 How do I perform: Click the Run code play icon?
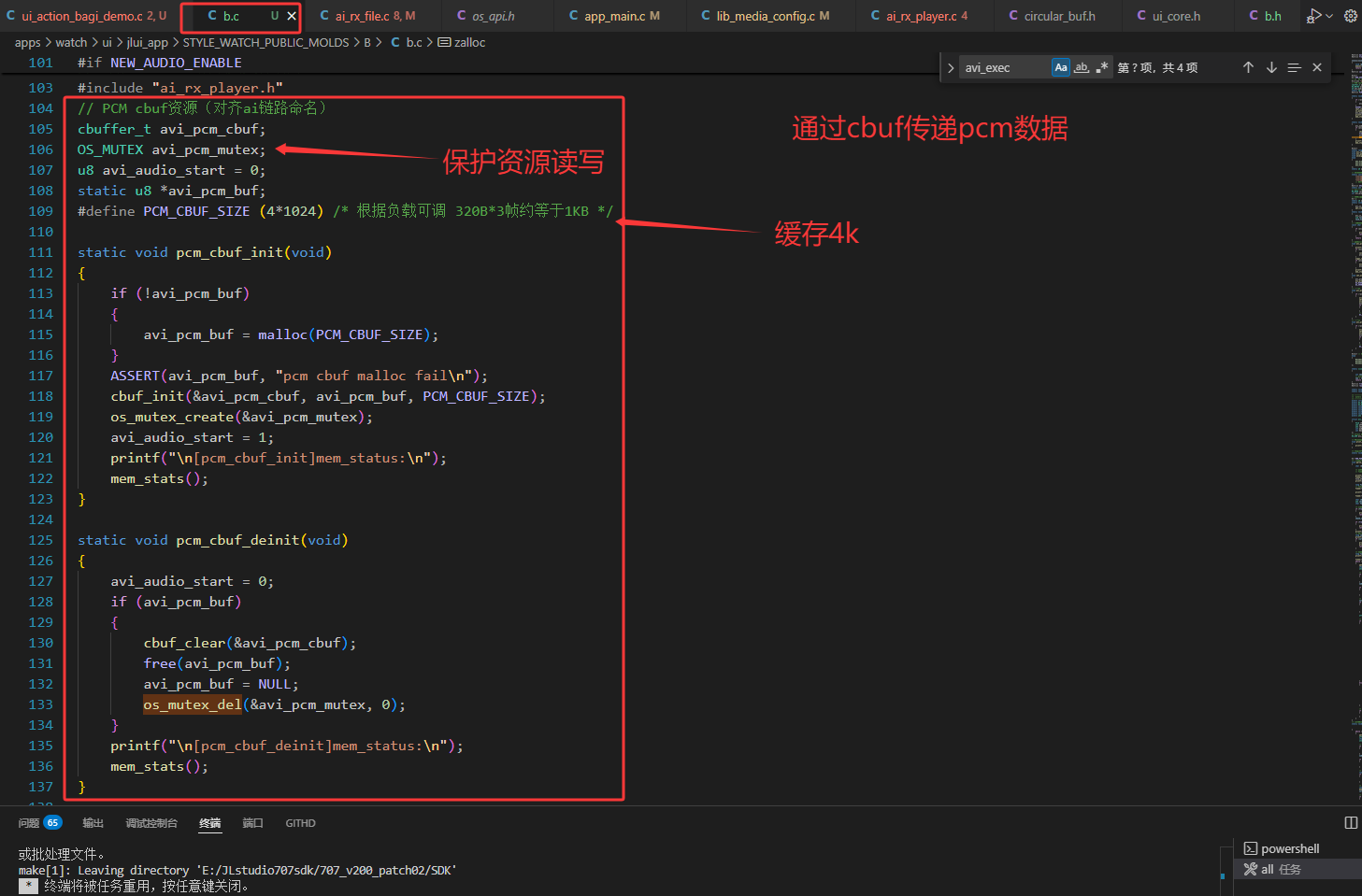pos(1313,16)
